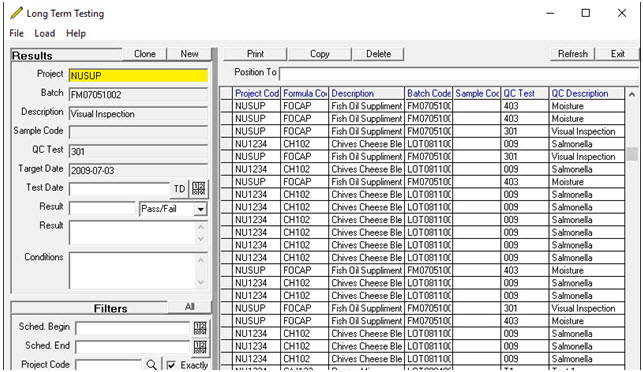This screenshot has width=643, height=372.
Task: Open the File menu
Action: click(x=16, y=33)
